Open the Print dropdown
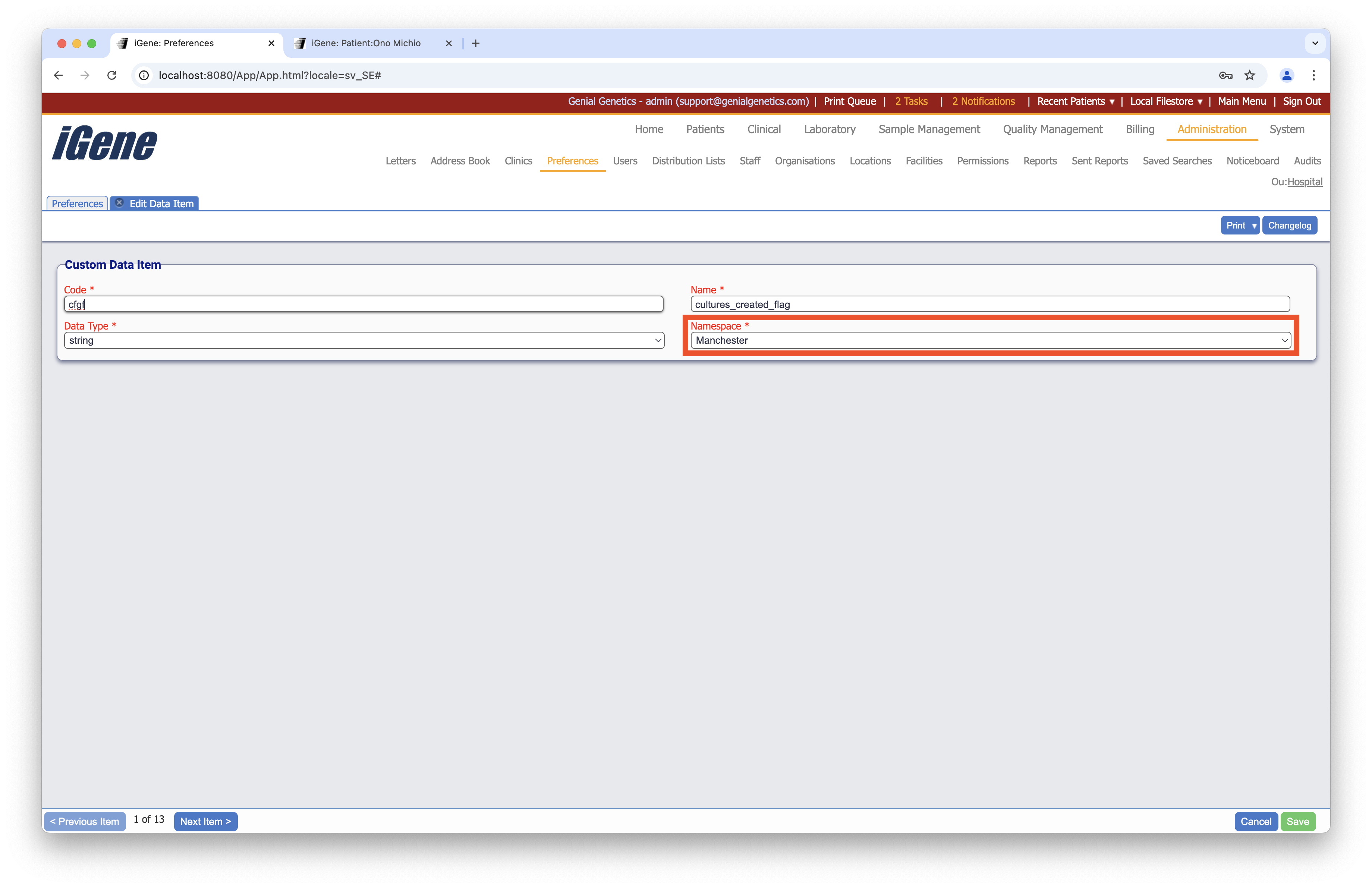 [1240, 225]
